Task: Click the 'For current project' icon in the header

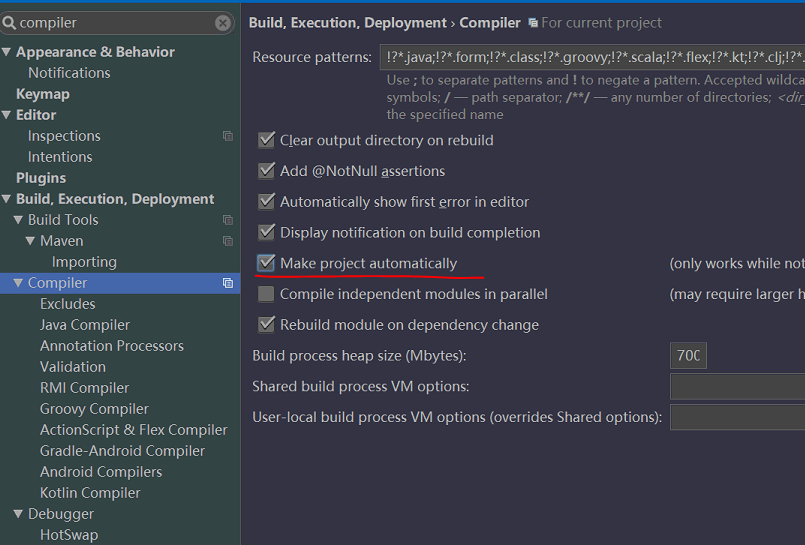Action: [533, 23]
